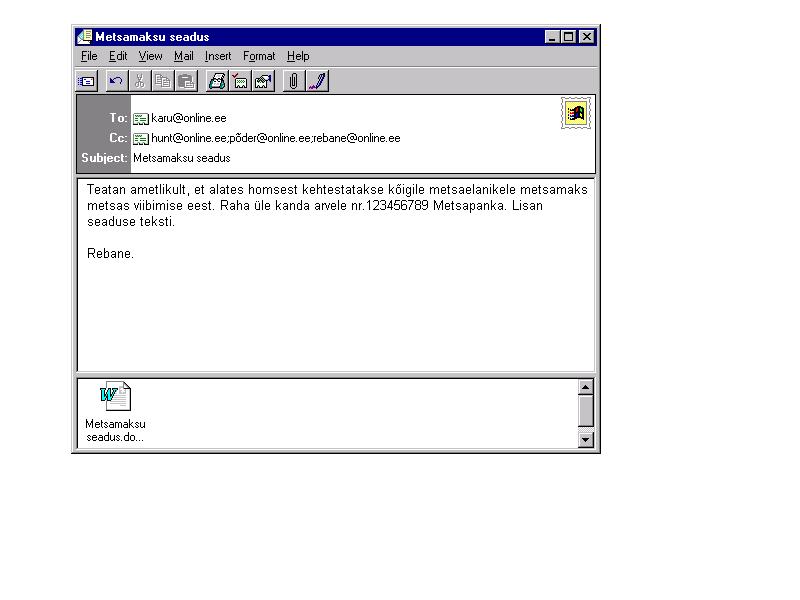Click the address card icon beside Cc

click(141, 139)
